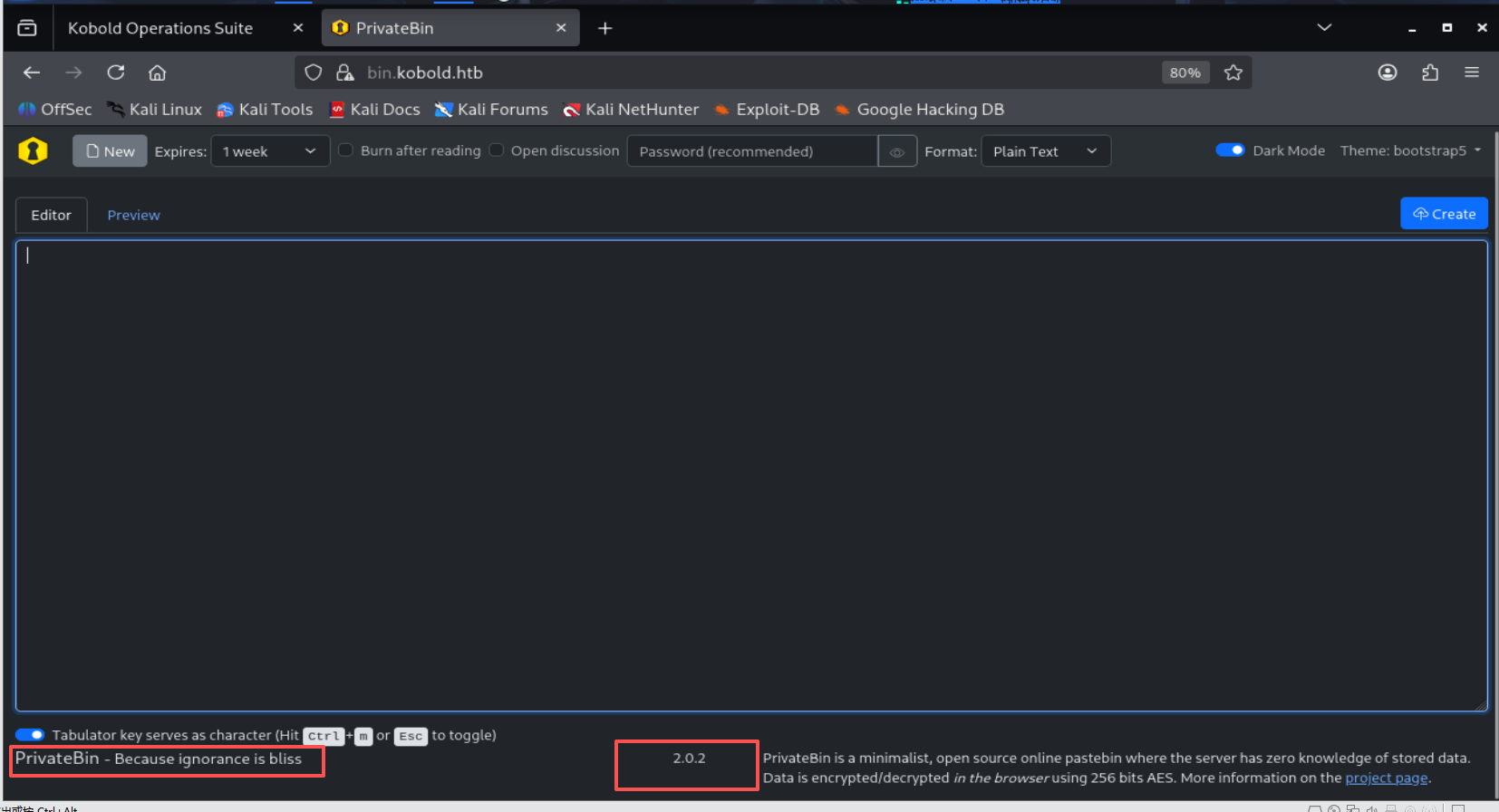Focus the Password (recommended) field

pos(752,151)
